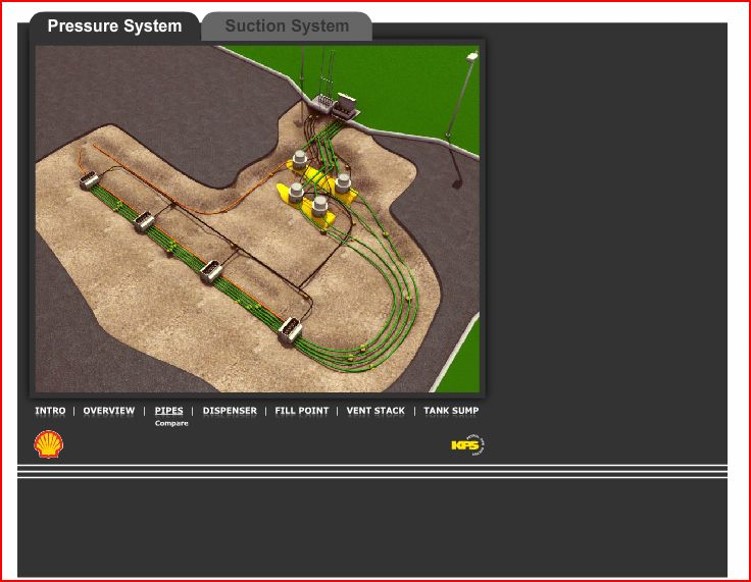Go to the INTRO section
The width and height of the screenshot is (751, 582).
click(x=50, y=411)
